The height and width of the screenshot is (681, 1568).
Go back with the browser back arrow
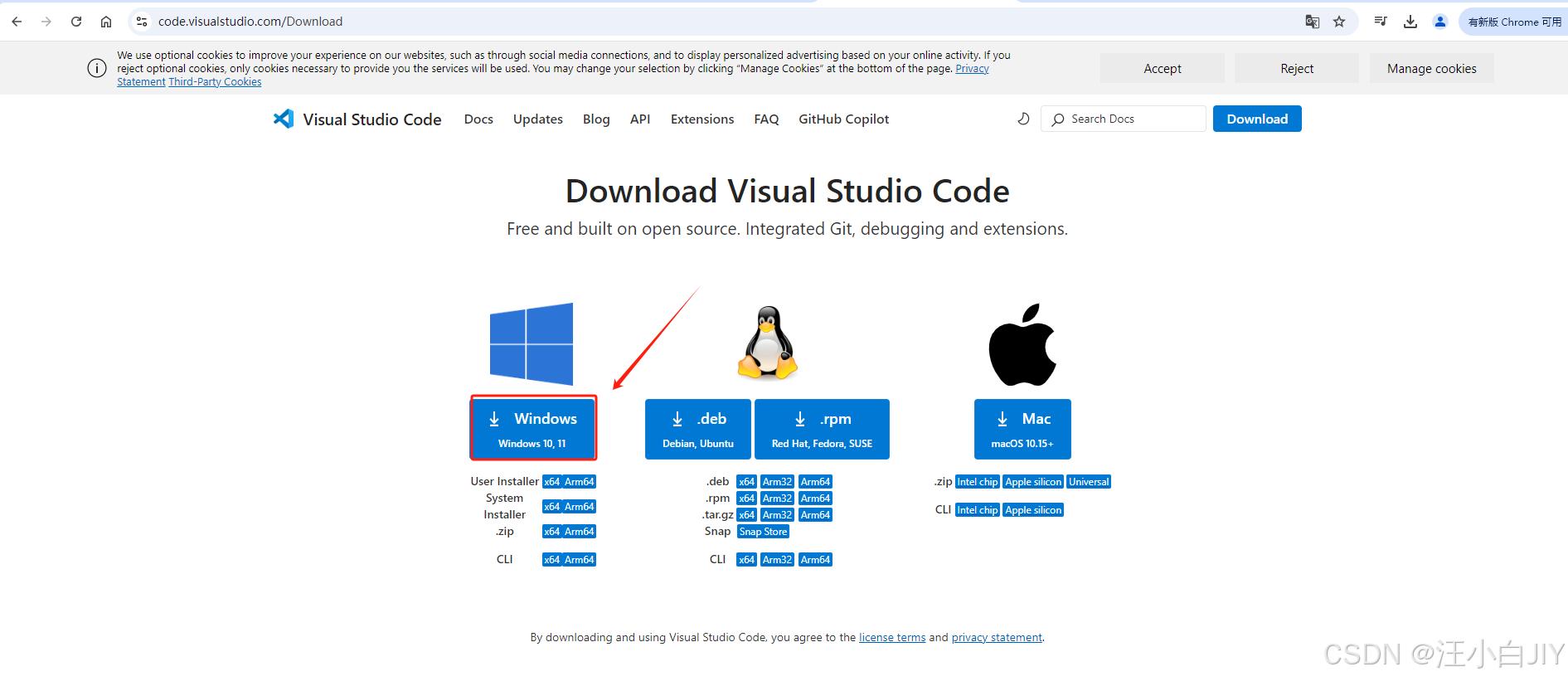click(17, 22)
